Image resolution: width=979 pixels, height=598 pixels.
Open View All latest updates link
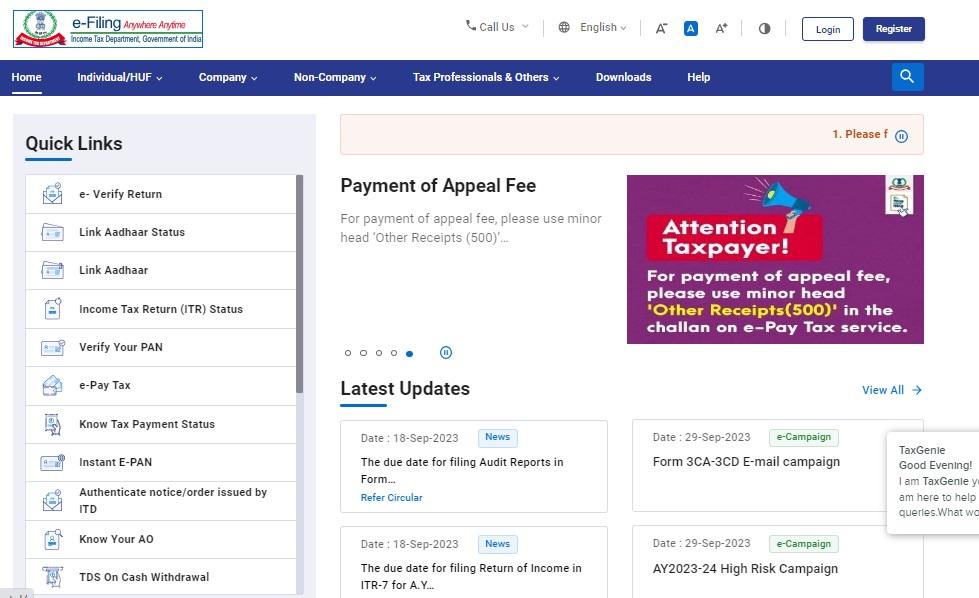click(x=891, y=390)
